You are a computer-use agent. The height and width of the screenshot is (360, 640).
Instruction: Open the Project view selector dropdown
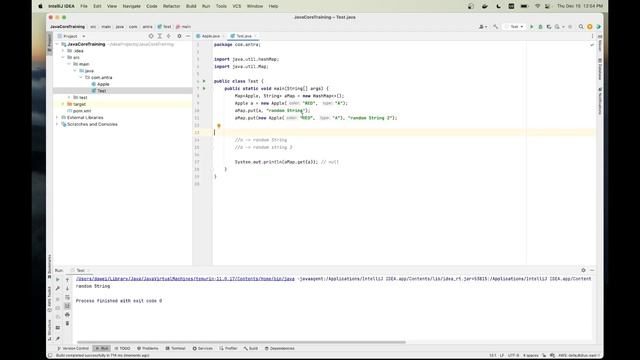point(71,36)
